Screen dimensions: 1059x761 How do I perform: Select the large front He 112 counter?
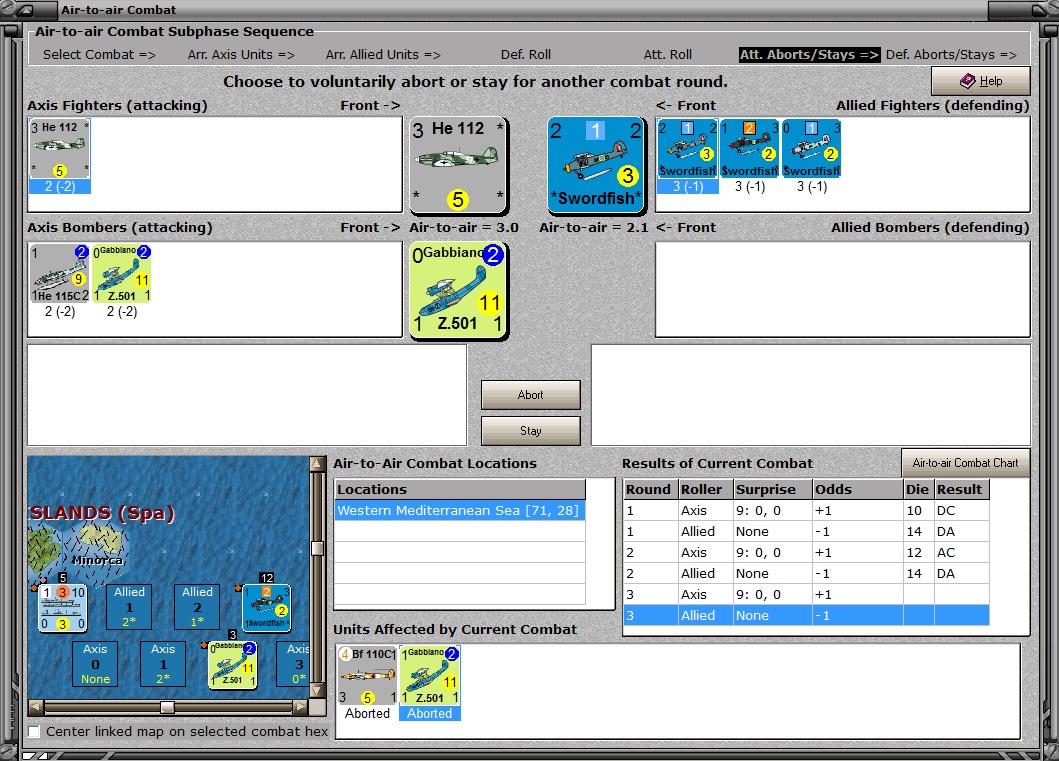click(459, 165)
